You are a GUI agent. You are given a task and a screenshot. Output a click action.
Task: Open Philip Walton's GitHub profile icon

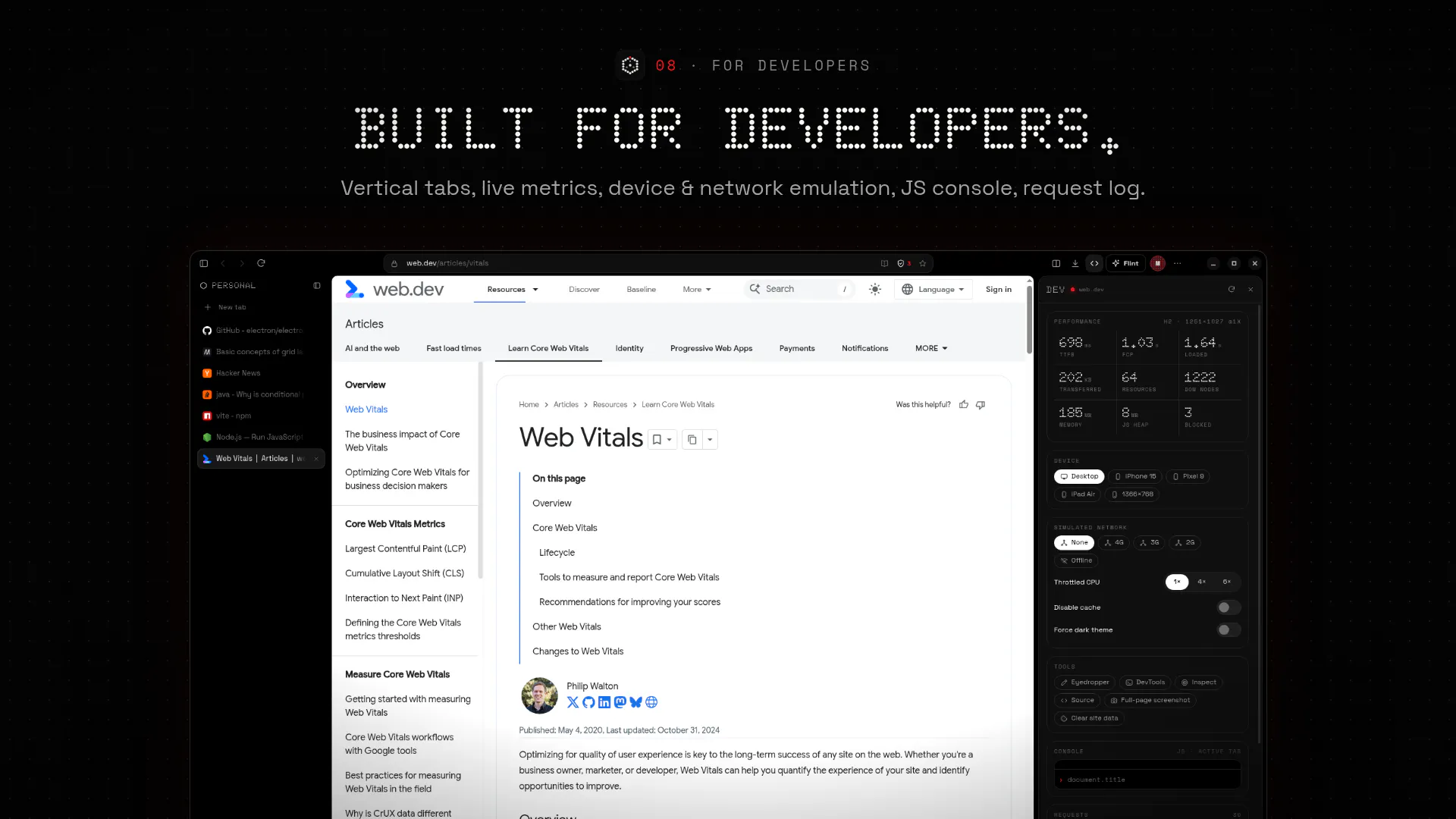588,702
